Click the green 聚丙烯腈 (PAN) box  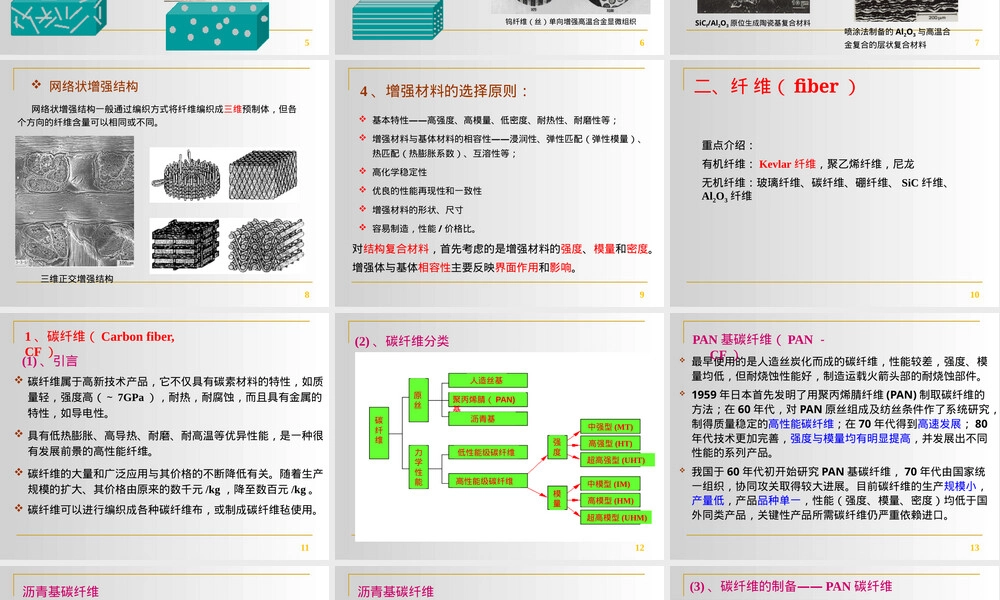(x=488, y=400)
